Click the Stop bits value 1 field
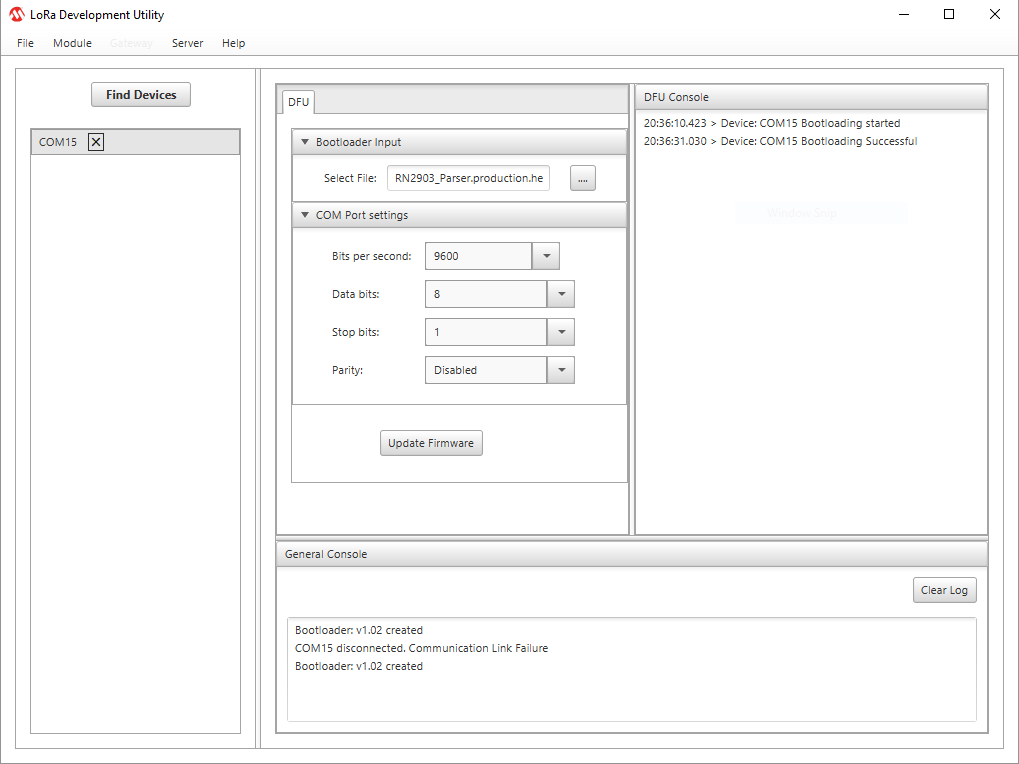This screenshot has height=764, width=1019. (x=486, y=332)
